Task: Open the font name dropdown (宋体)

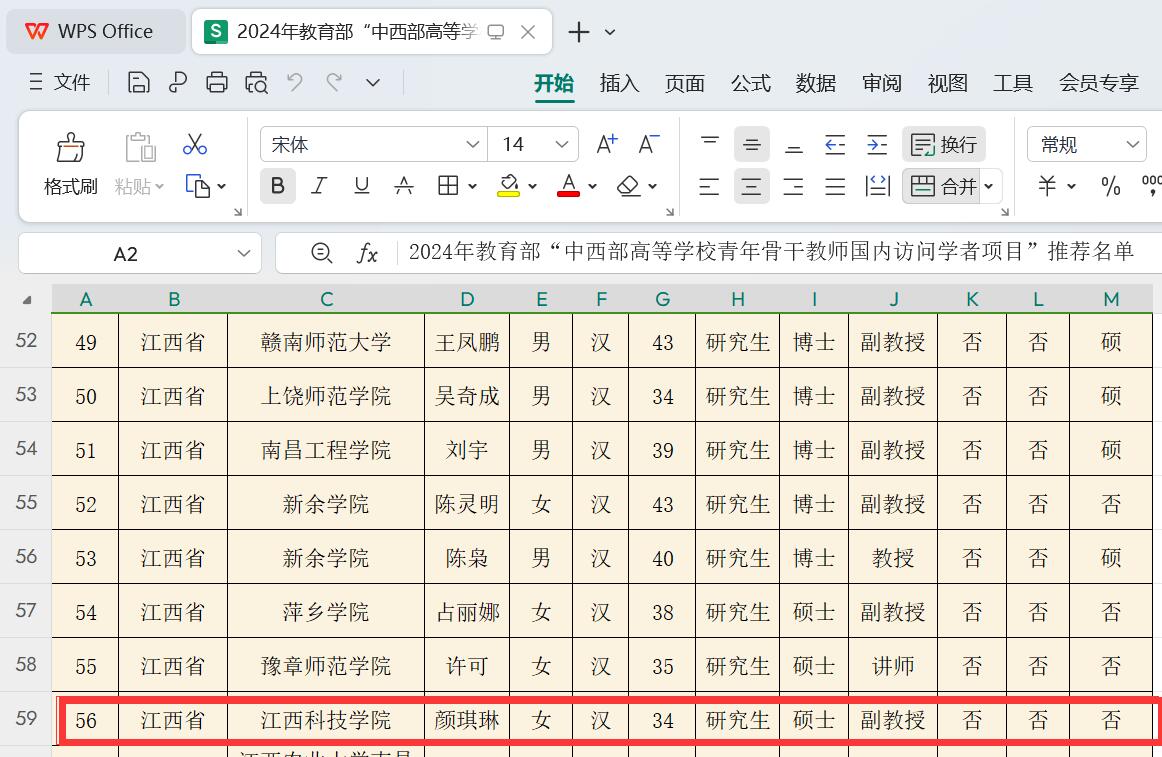Action: (472, 145)
